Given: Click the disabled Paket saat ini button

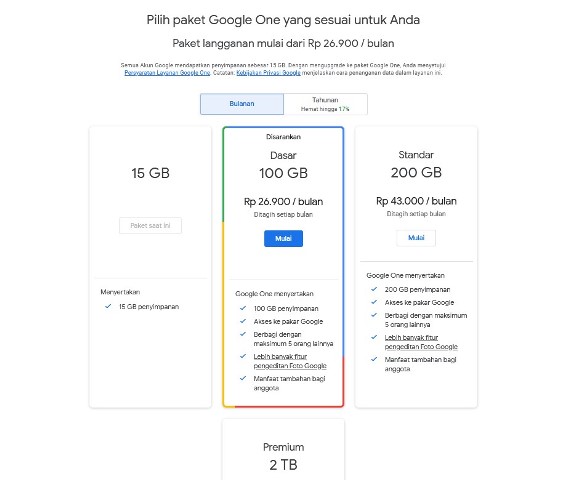Looking at the screenshot, I should pyautogui.click(x=150, y=225).
